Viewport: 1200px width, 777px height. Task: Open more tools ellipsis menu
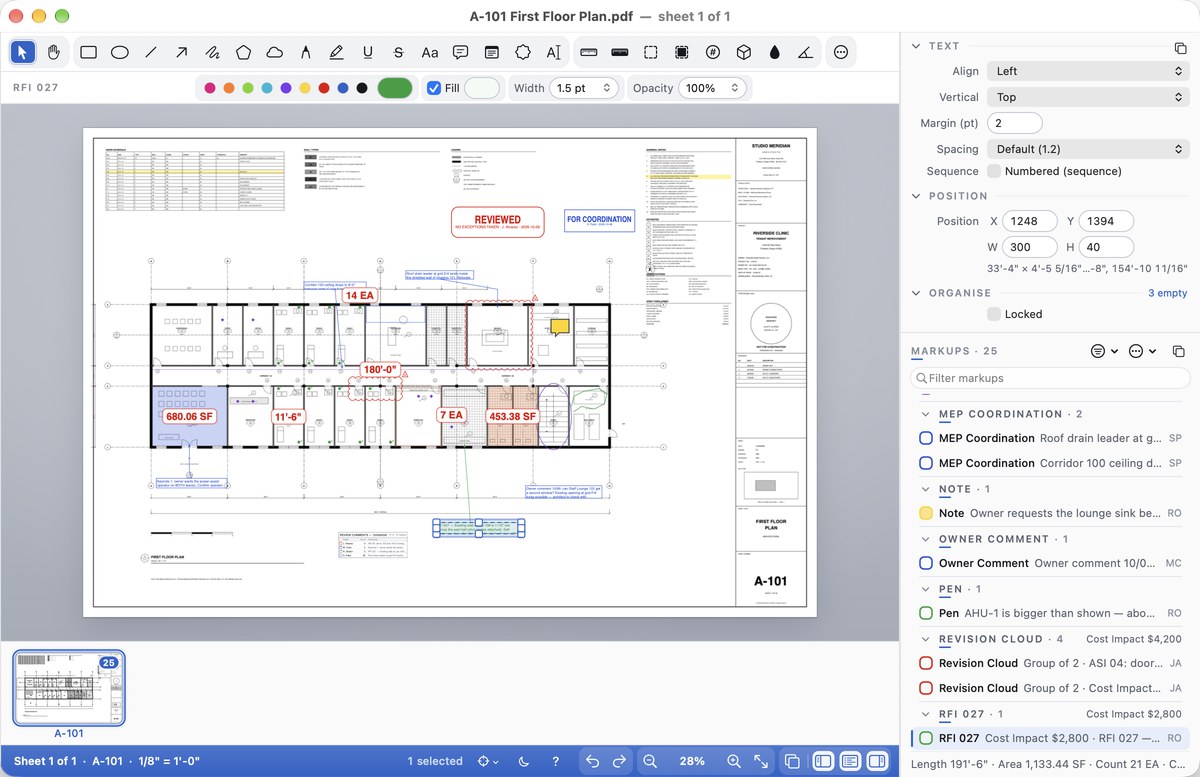(841, 52)
